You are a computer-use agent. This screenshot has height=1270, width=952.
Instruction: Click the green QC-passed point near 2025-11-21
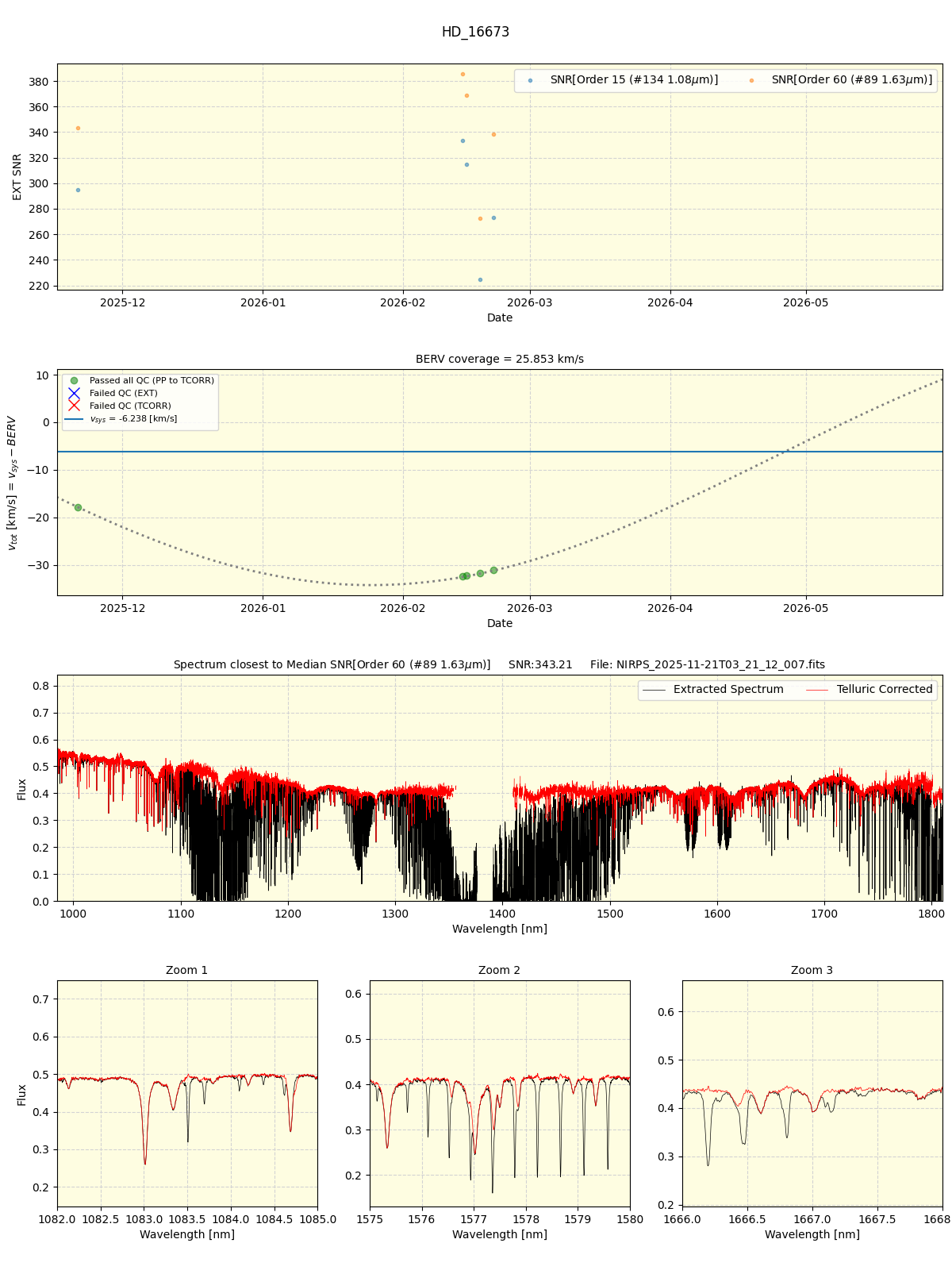tap(78, 507)
